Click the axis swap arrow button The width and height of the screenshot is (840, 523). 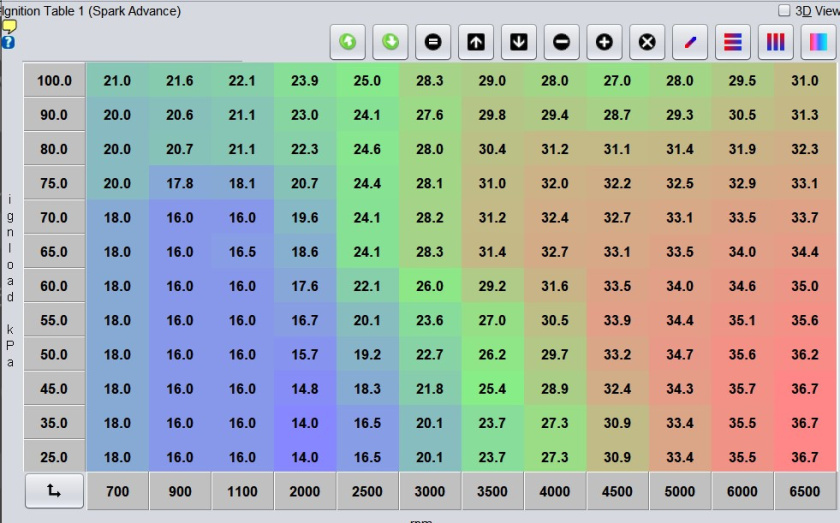point(52,491)
